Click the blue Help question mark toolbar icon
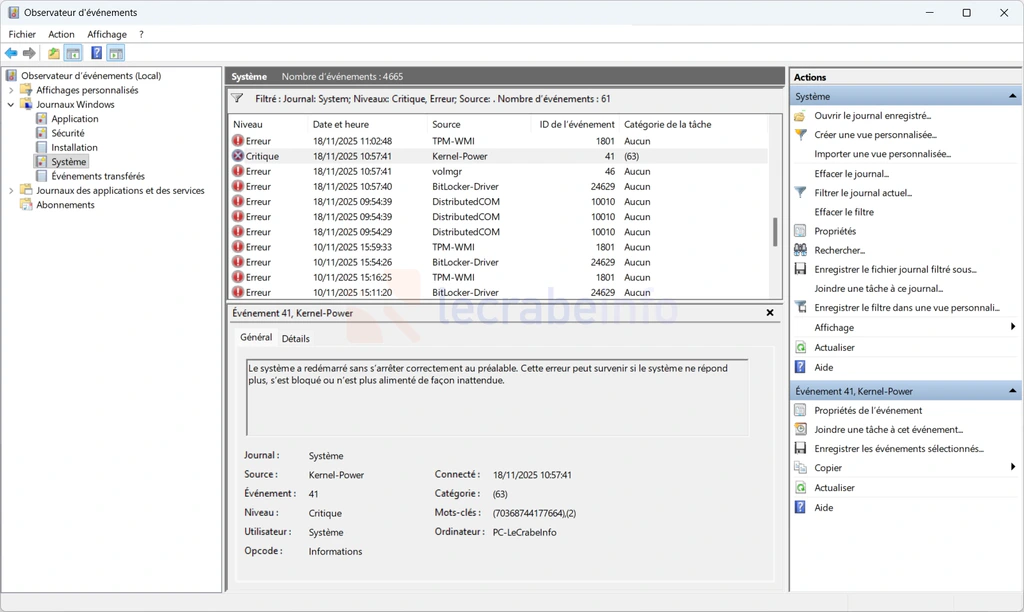 (x=96, y=53)
